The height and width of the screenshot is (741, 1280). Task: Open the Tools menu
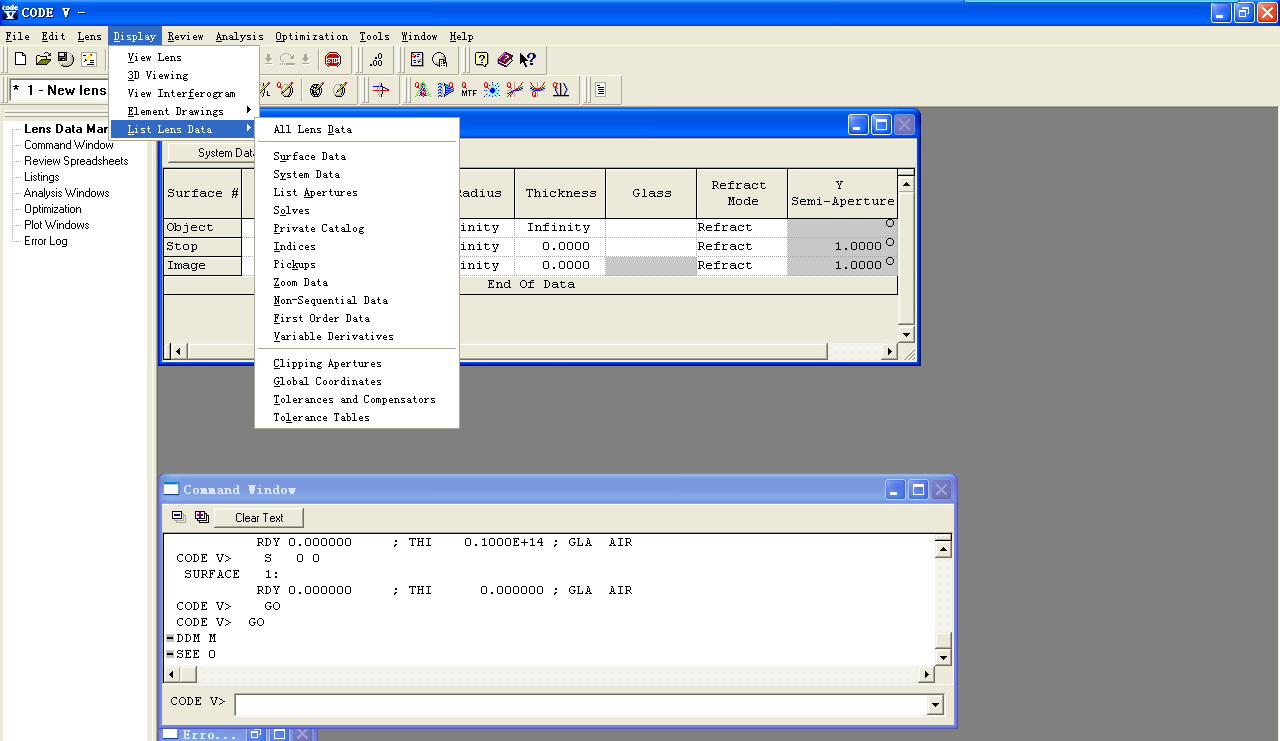pos(374,36)
